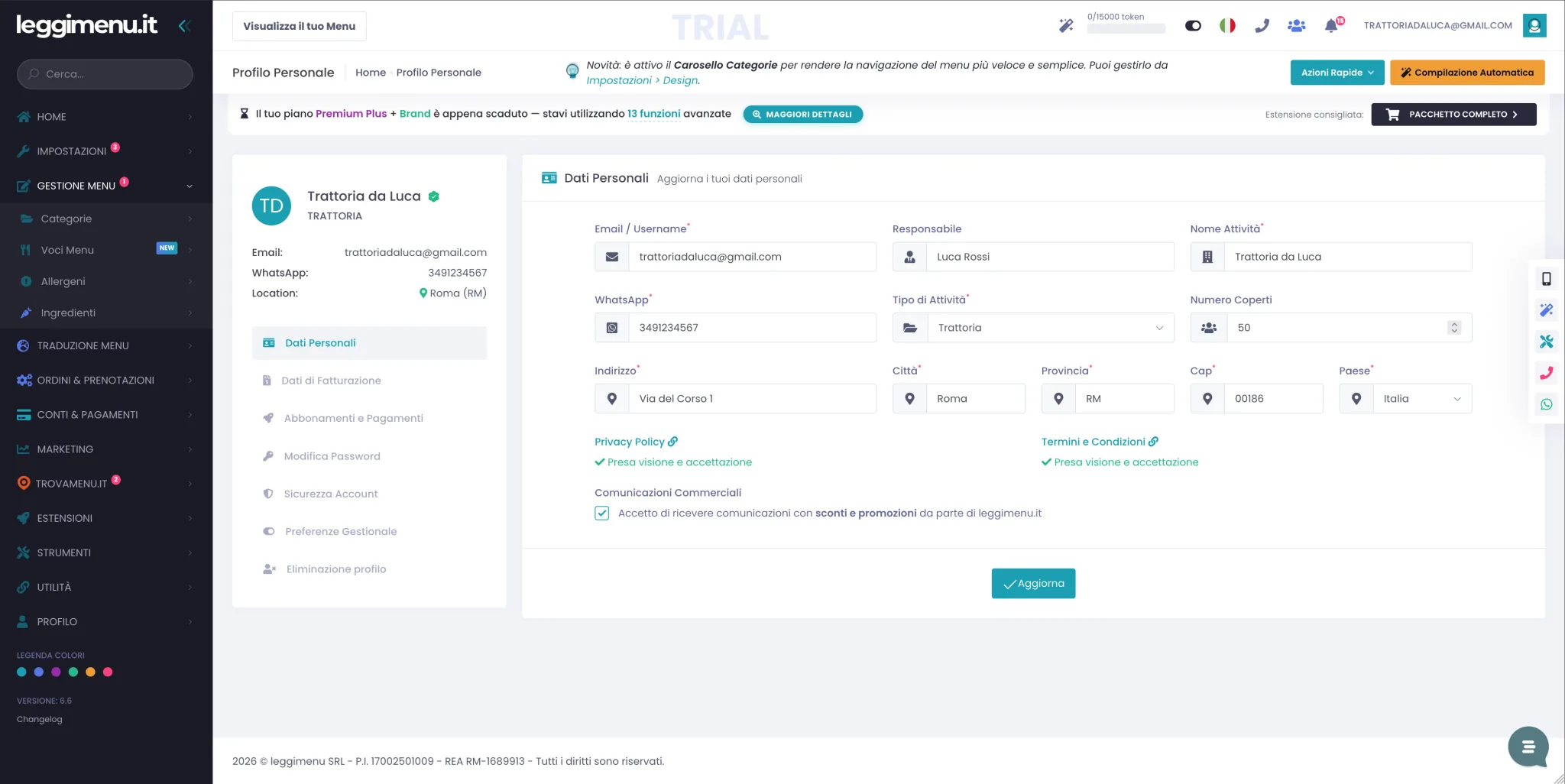
Task: Click the Responsabile Luca Rossi field
Action: (1050, 257)
